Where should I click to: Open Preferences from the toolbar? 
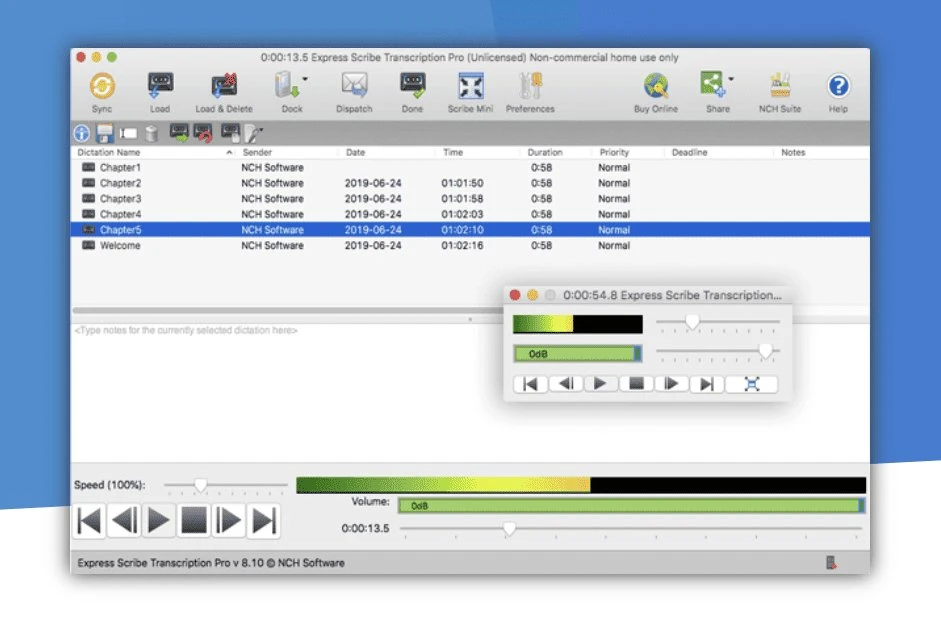[x=530, y=88]
